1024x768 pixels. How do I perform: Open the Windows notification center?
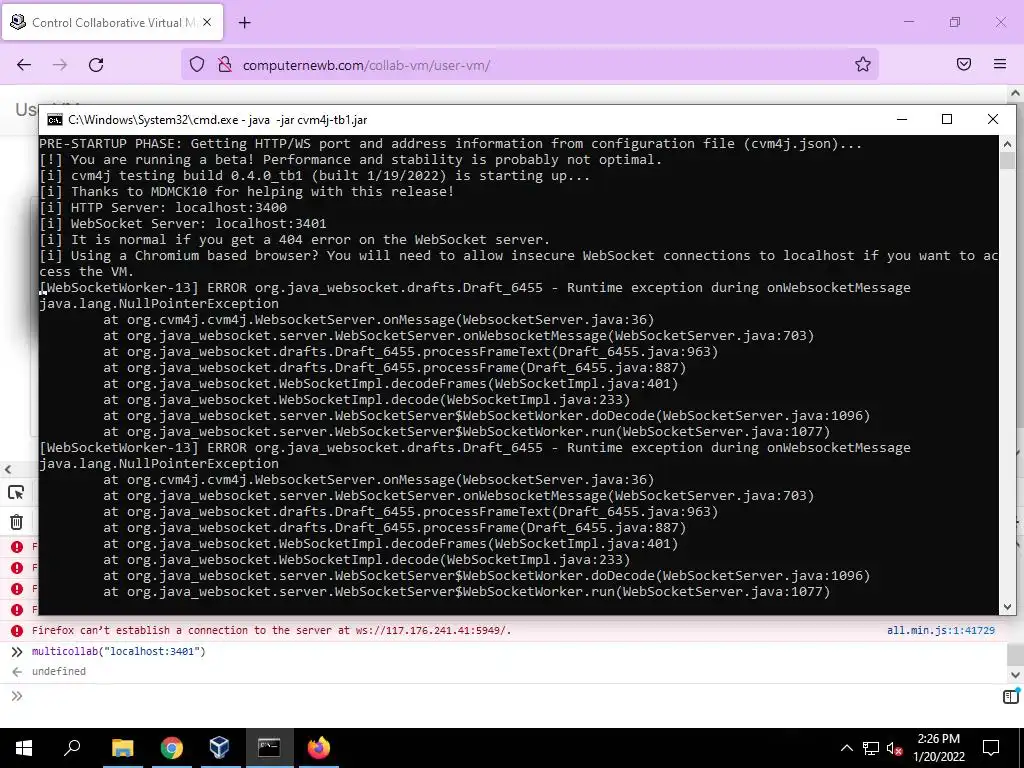pos(991,748)
